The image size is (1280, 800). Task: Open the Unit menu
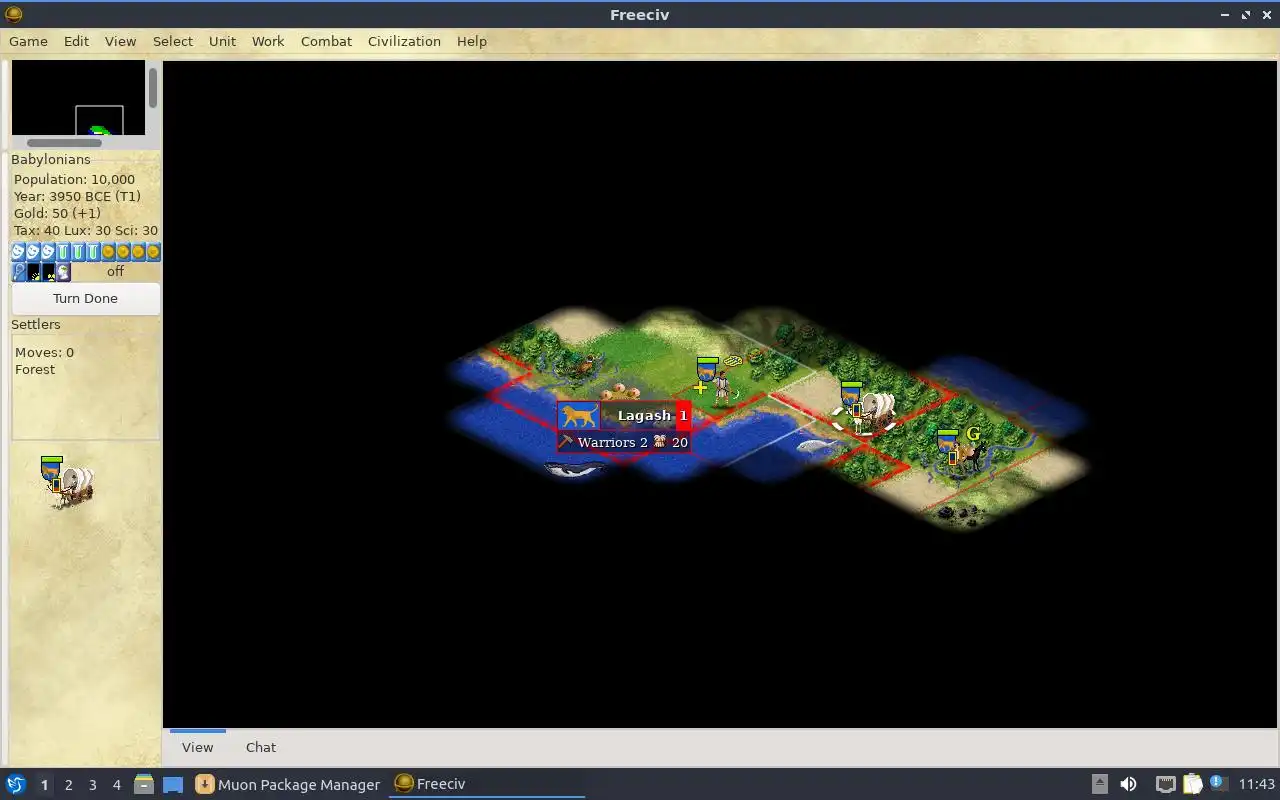pos(222,41)
